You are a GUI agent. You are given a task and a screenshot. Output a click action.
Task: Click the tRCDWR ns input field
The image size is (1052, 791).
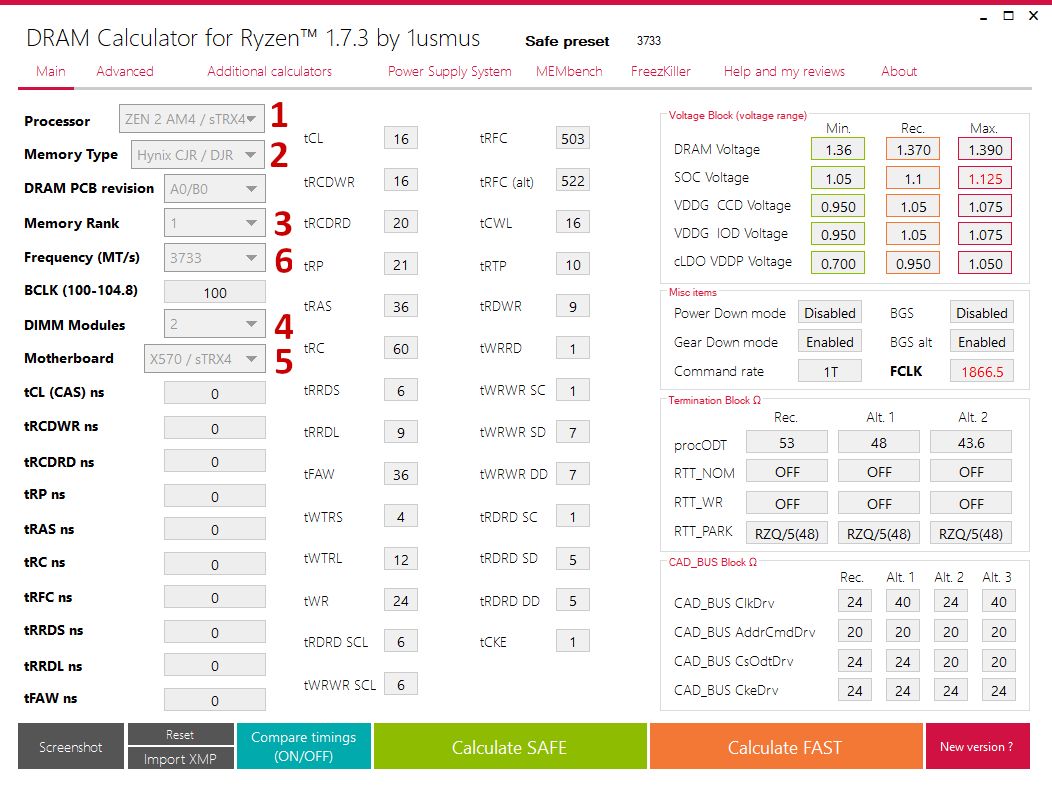(x=215, y=428)
